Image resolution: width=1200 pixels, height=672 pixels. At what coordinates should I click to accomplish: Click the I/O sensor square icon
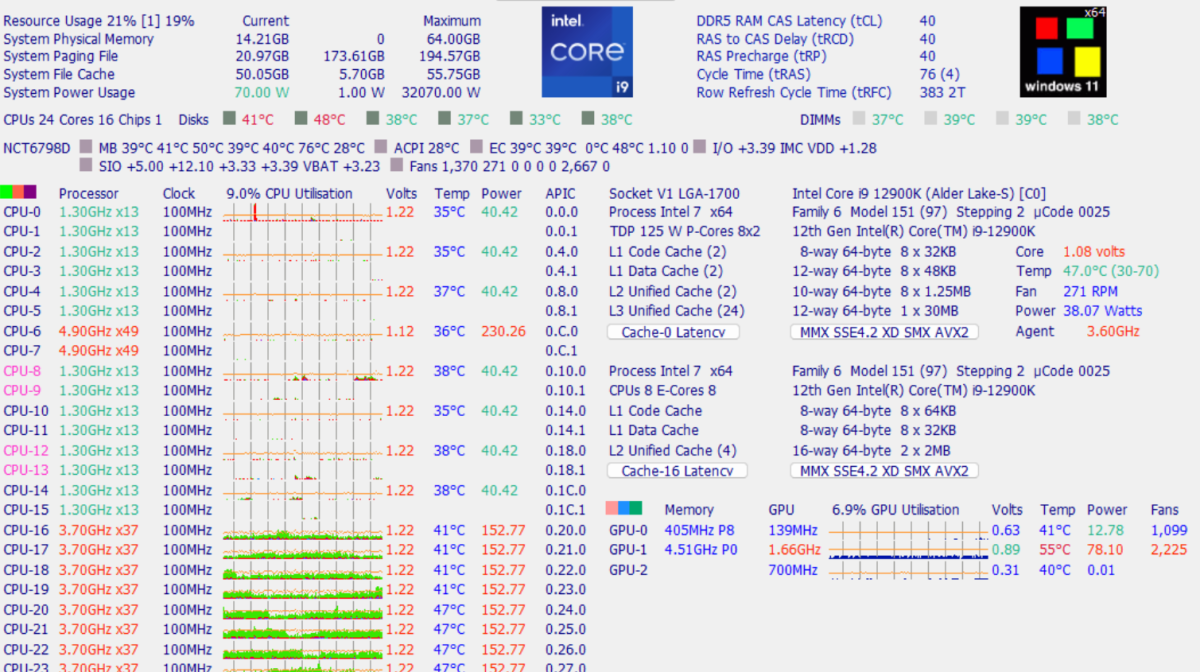(699, 148)
